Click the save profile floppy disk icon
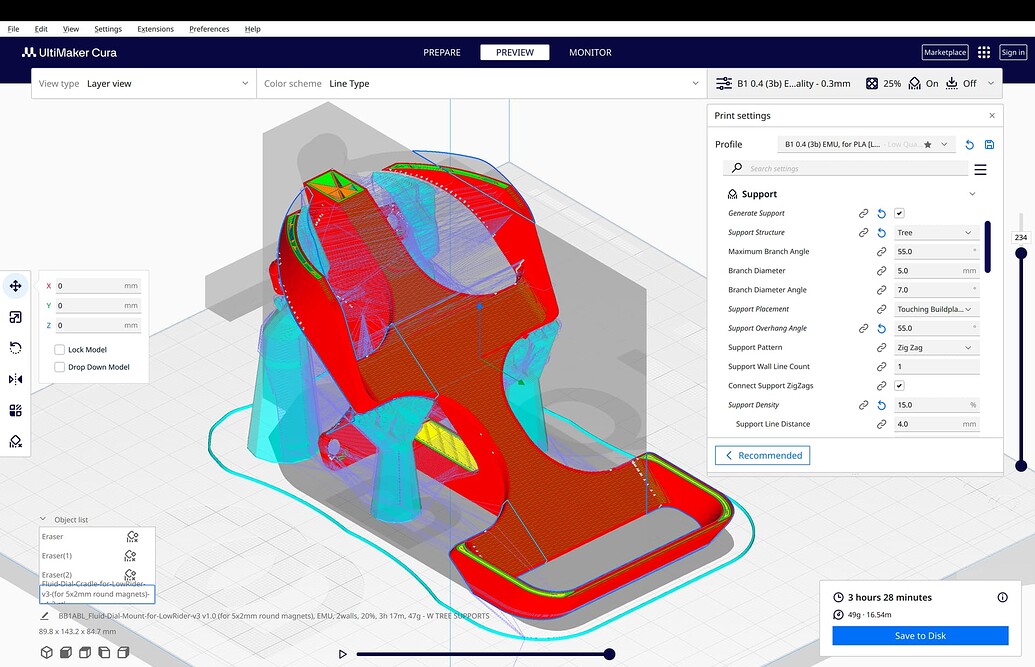This screenshot has height=667, width=1035. pyautogui.click(x=989, y=145)
